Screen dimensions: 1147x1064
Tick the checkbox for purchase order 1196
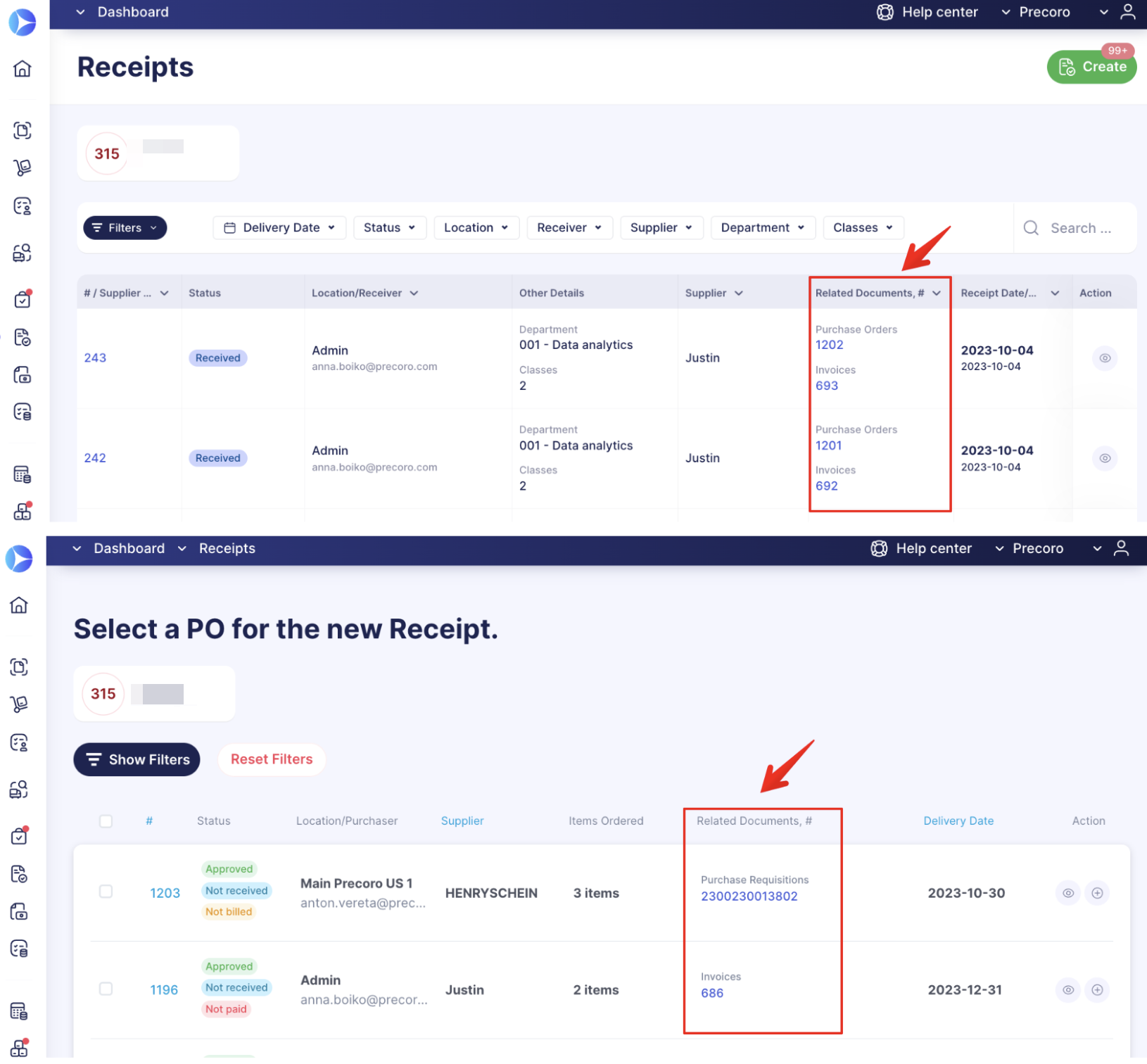pos(106,989)
